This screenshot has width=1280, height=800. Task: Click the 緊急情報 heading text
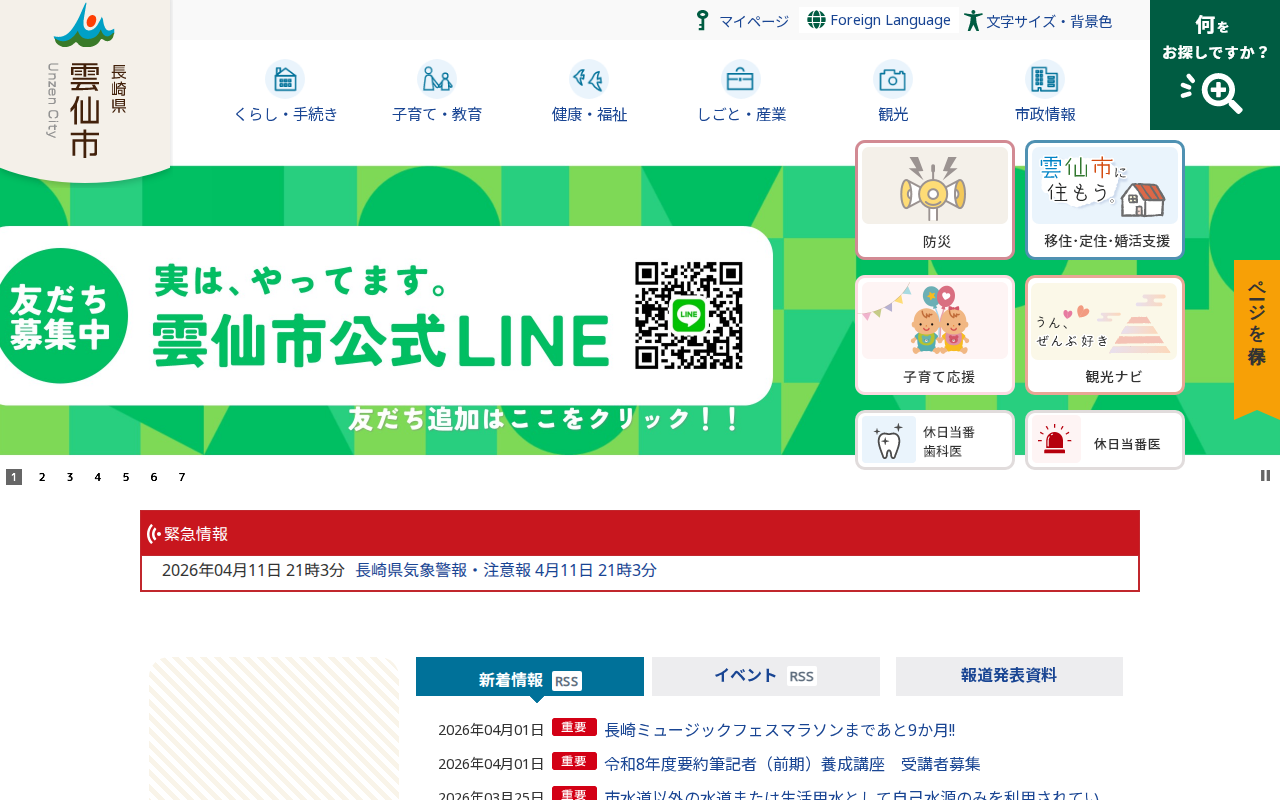196,534
